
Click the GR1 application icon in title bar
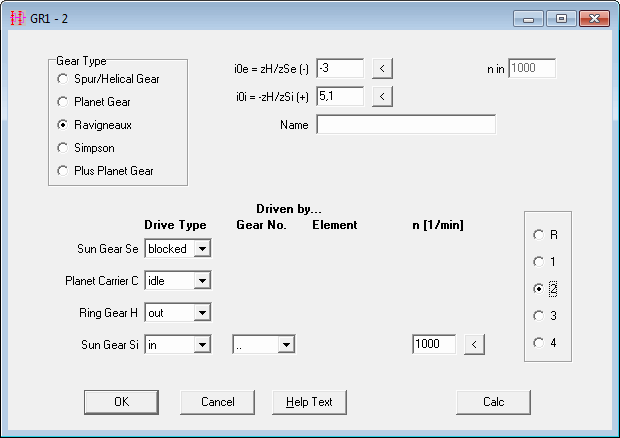tap(17, 19)
